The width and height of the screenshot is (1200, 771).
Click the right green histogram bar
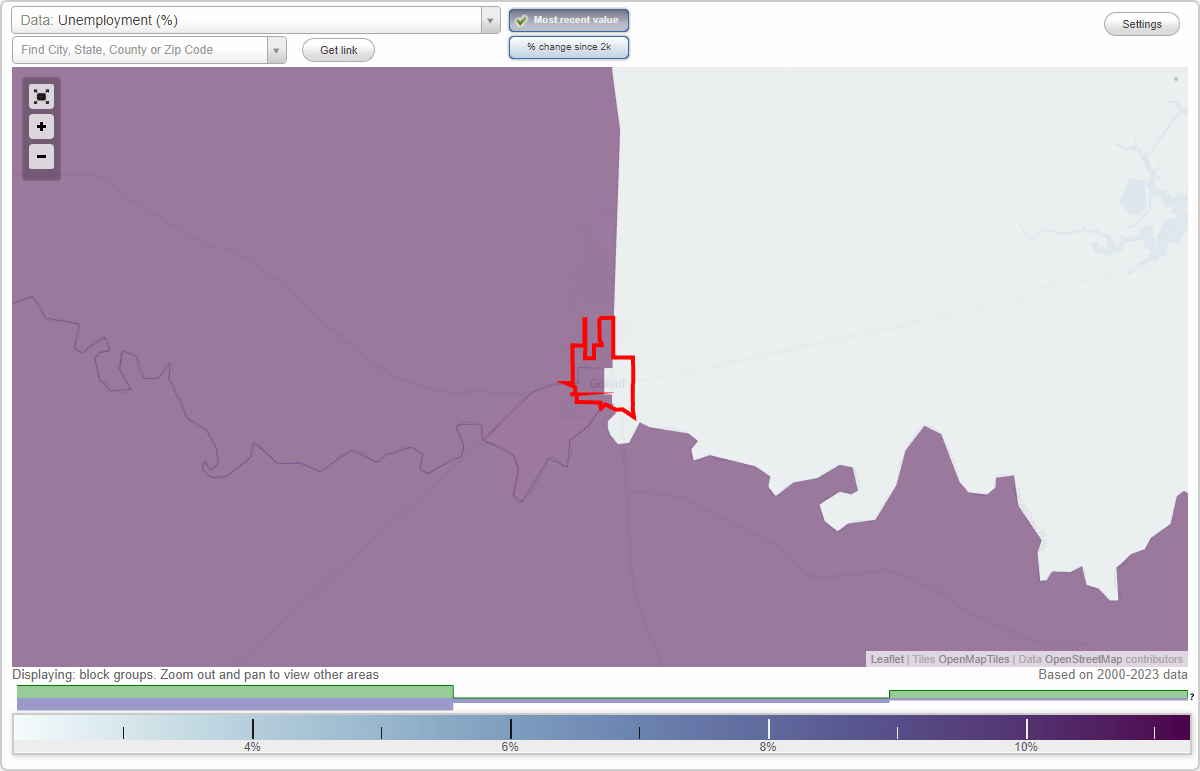coord(1038,694)
